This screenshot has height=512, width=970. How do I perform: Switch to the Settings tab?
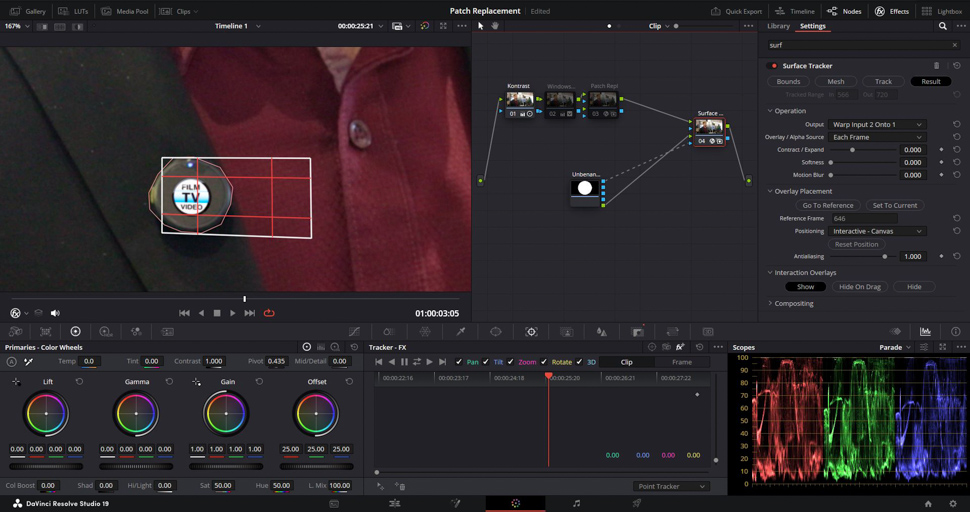pos(812,26)
